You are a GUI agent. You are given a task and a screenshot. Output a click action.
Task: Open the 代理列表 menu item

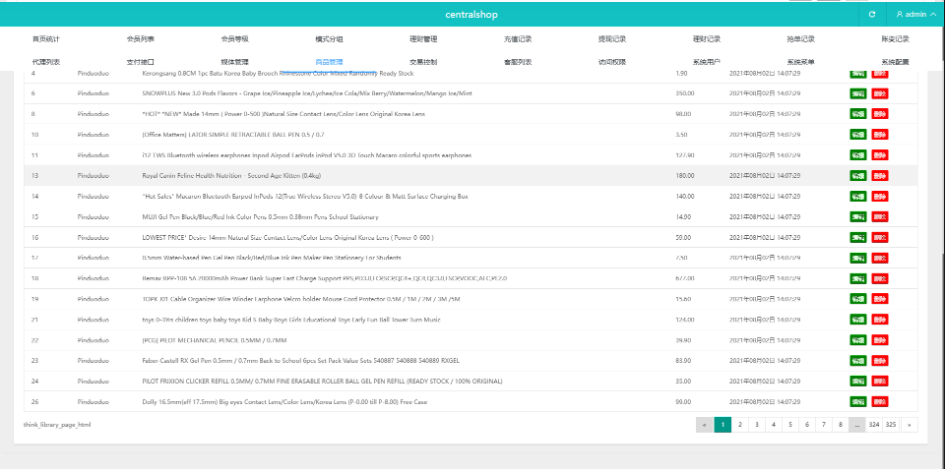coord(46,62)
